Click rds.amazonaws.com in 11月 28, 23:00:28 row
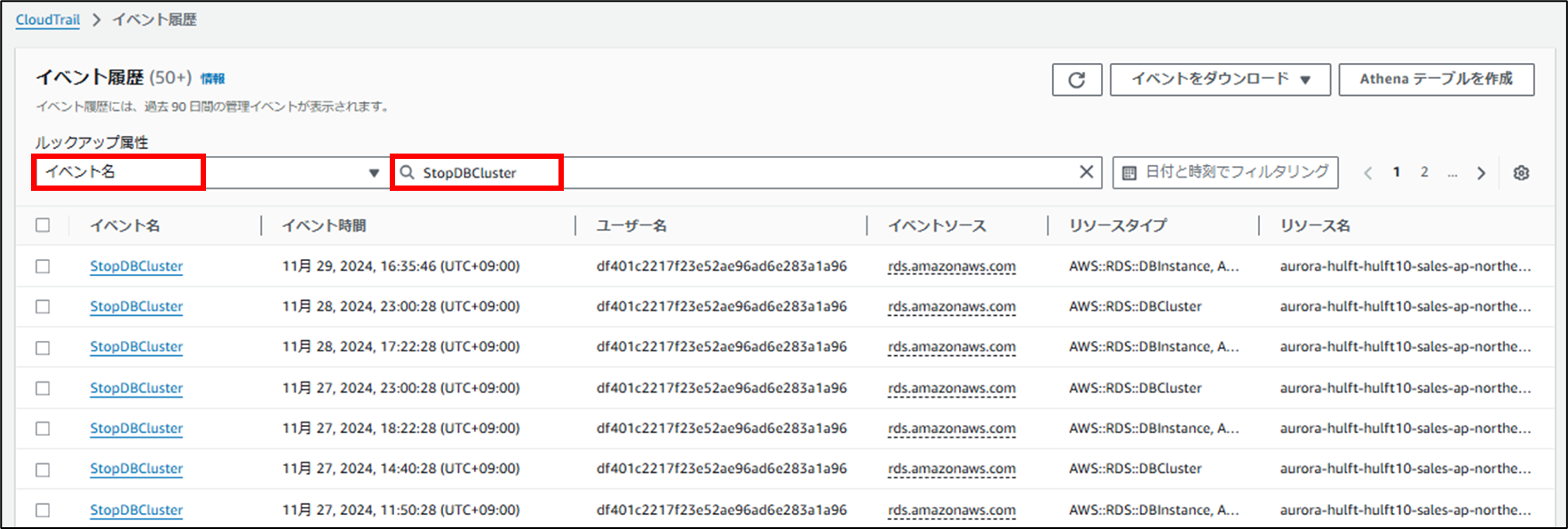This screenshot has height=529, width=1568. [952, 306]
